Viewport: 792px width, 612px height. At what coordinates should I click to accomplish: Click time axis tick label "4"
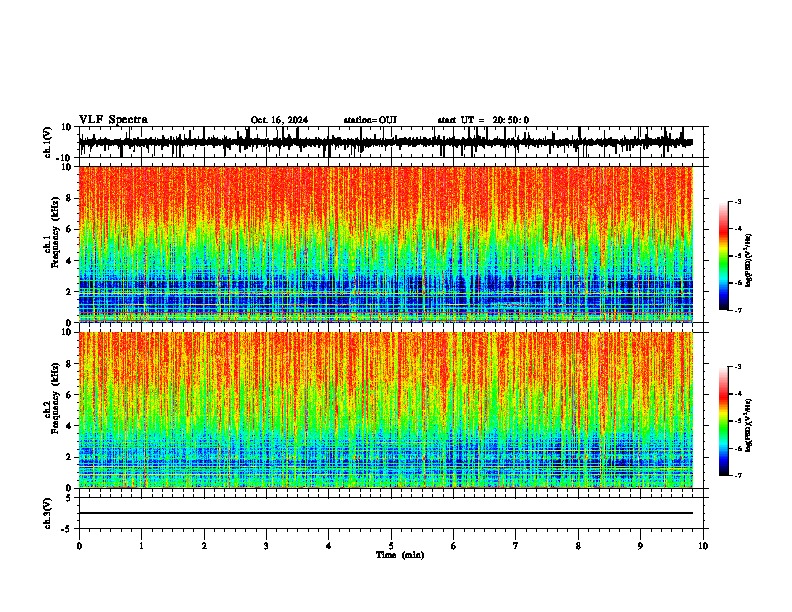(x=329, y=546)
